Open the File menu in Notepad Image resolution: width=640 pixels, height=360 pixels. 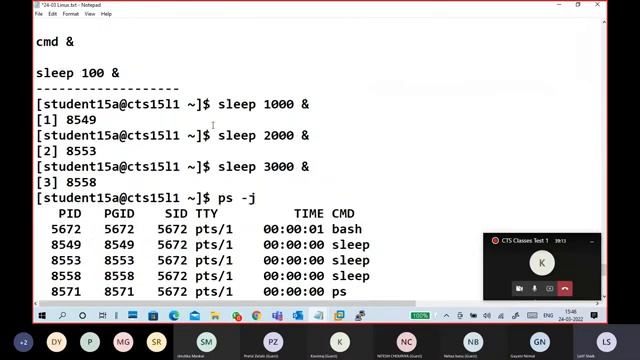point(39,14)
